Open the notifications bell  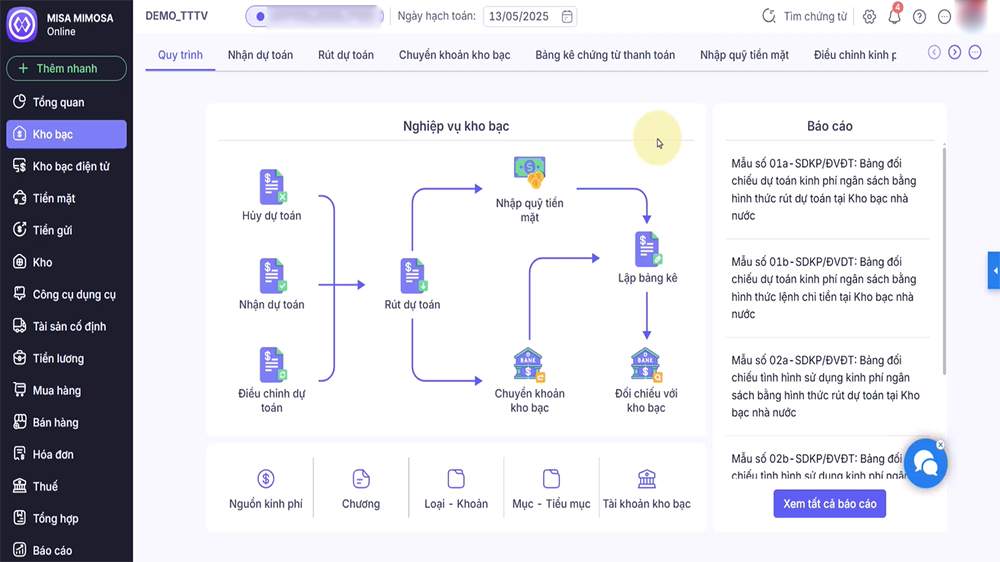pos(894,17)
